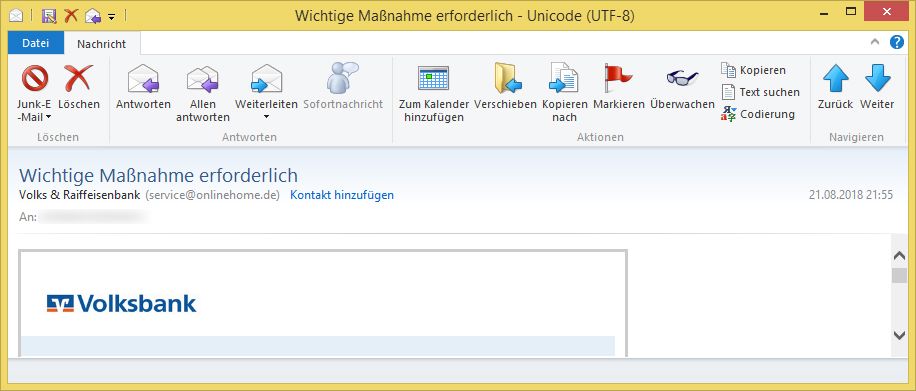Click the reply-all icon in quick access toolbar
916x391 pixels.
(x=93, y=16)
